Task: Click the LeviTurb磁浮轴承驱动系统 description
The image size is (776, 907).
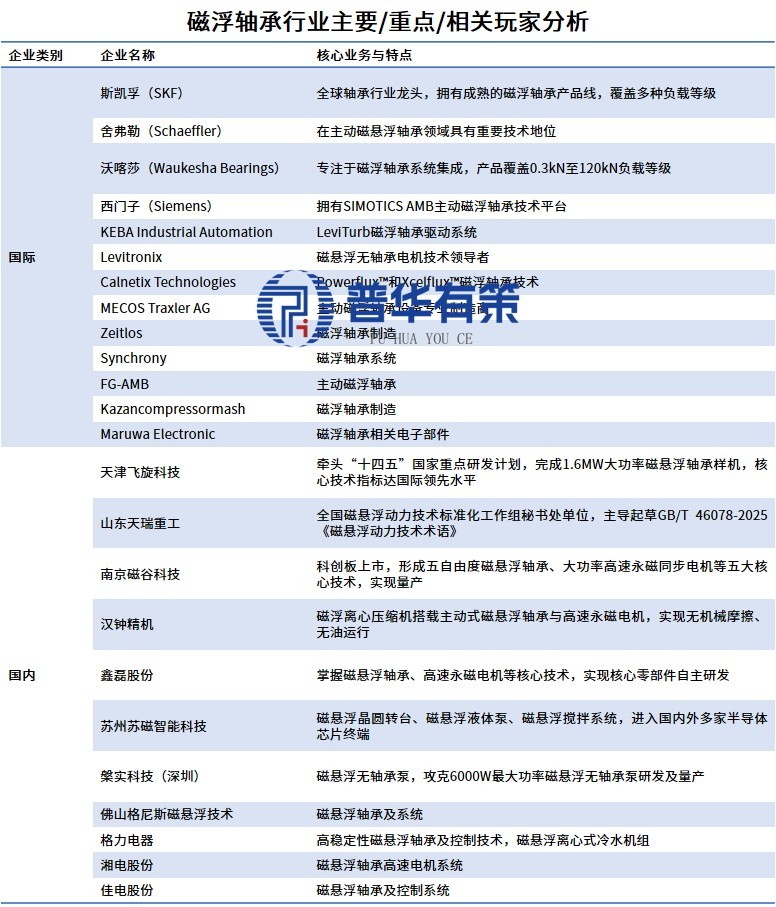Action: tap(397, 232)
